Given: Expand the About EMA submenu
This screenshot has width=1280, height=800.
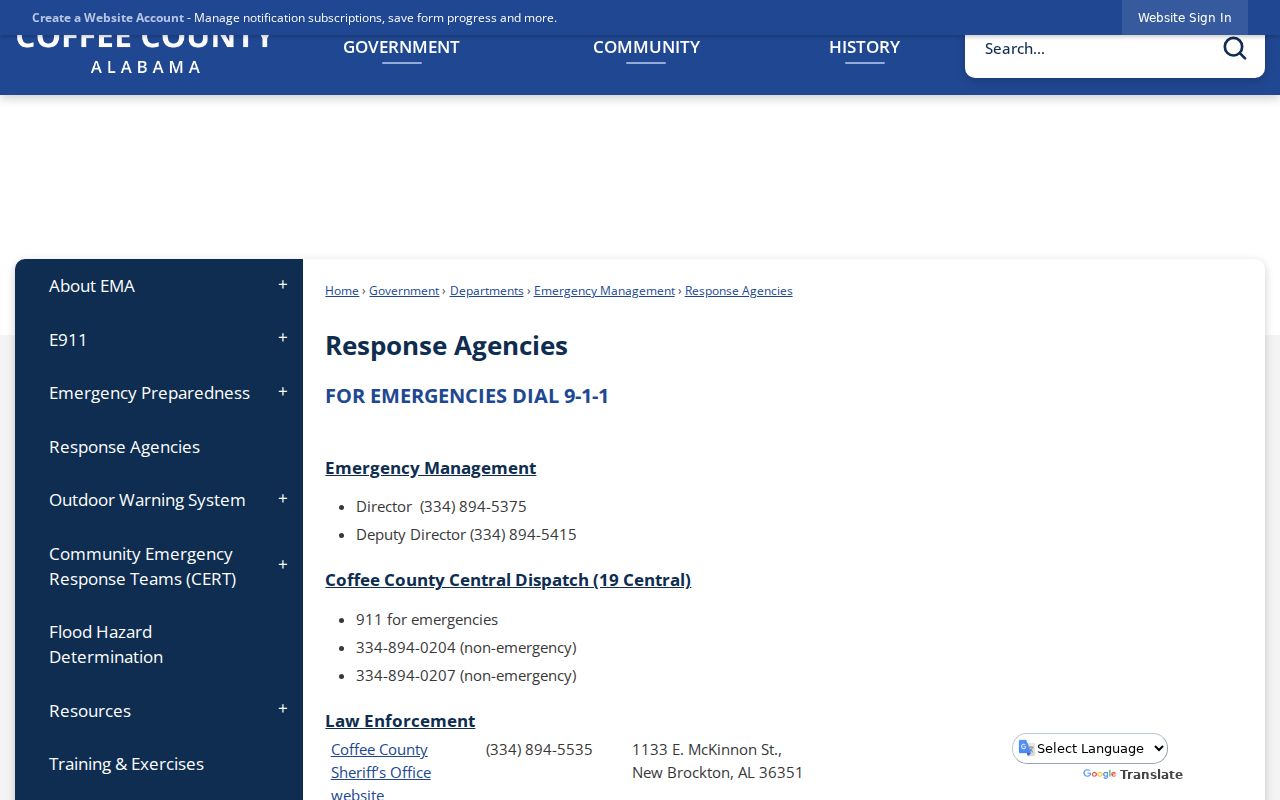Looking at the screenshot, I should 283,286.
